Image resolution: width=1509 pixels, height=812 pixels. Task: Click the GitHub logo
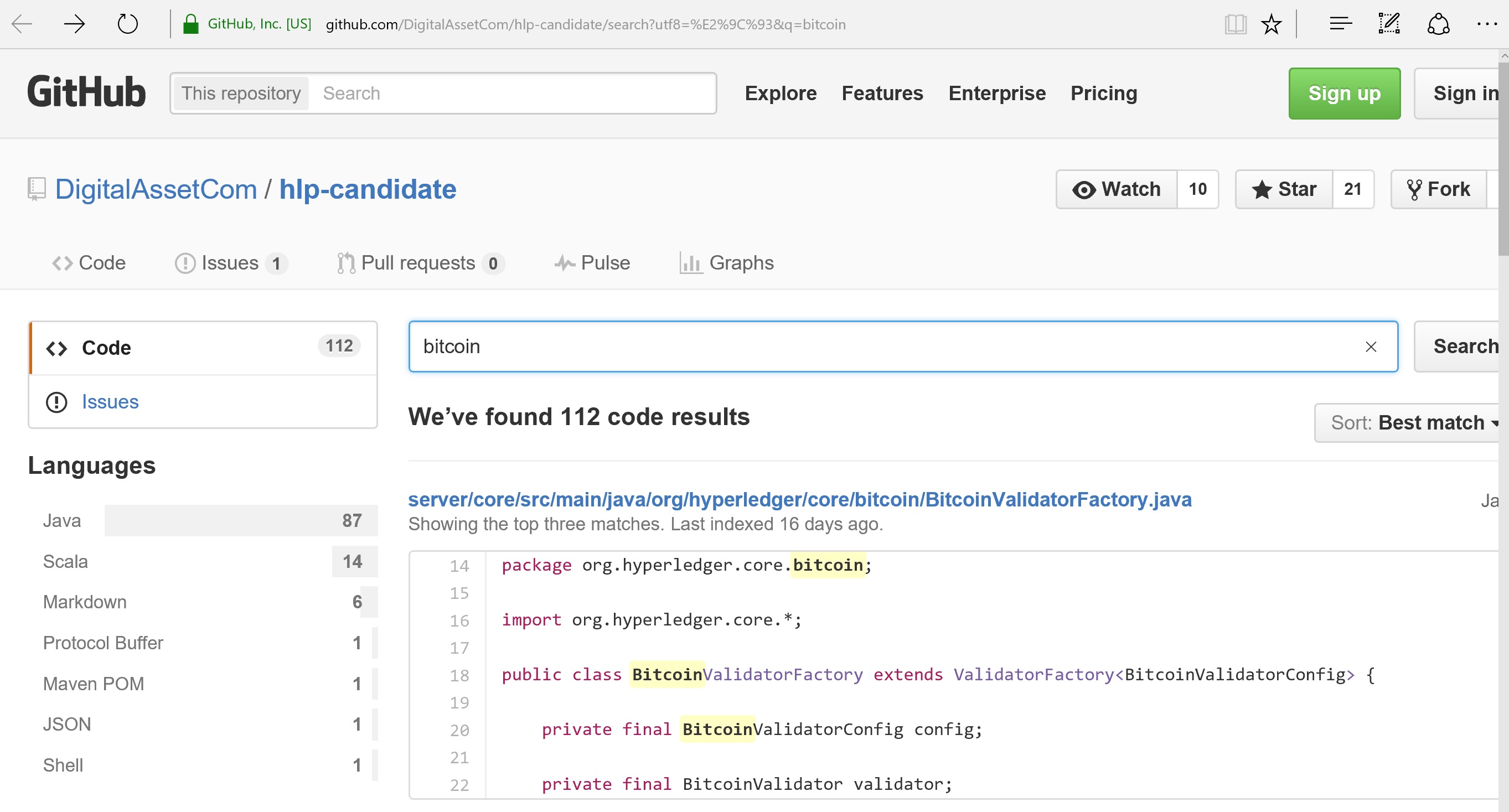tap(86, 92)
